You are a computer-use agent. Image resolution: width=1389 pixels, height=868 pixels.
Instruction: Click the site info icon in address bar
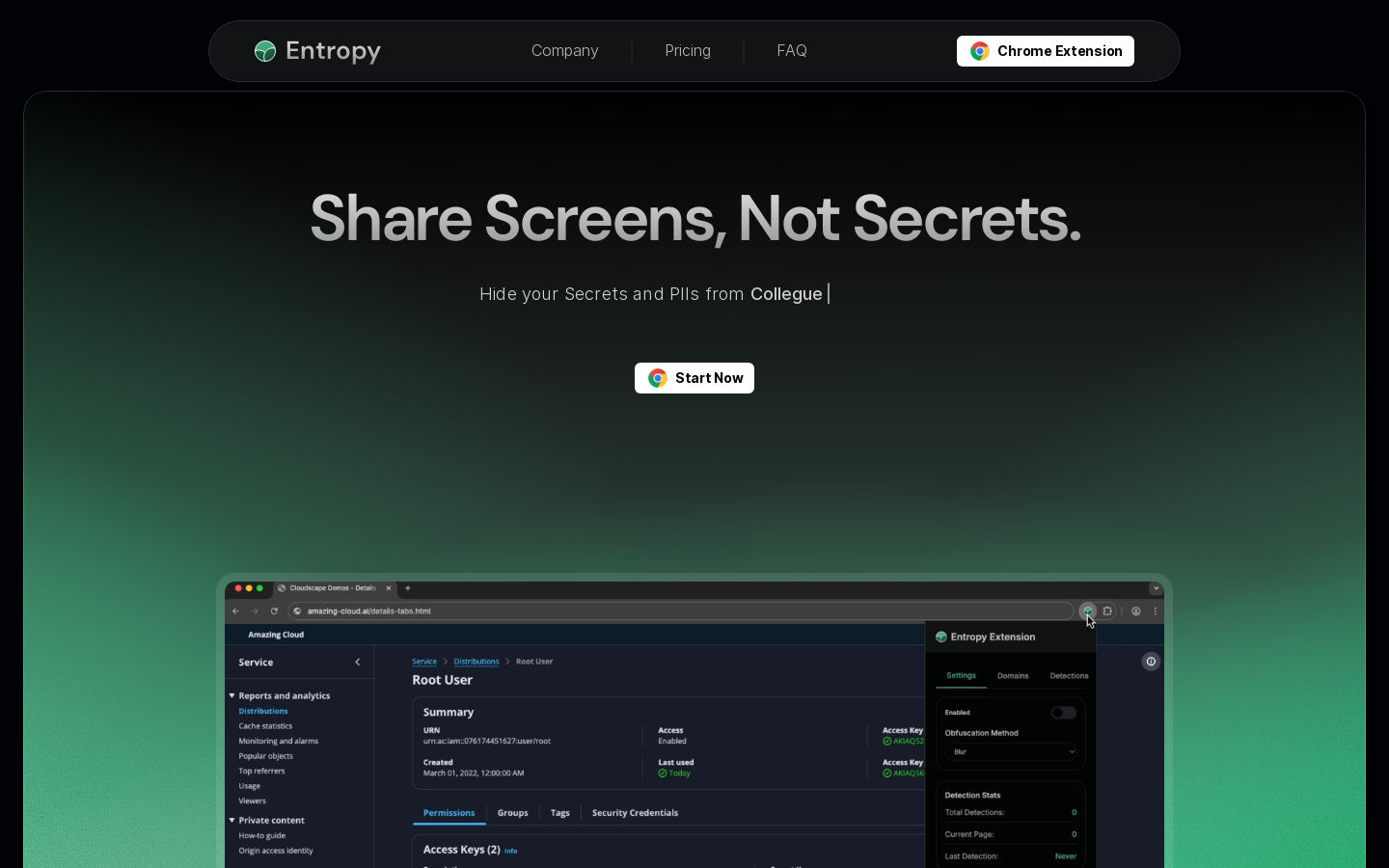click(297, 610)
